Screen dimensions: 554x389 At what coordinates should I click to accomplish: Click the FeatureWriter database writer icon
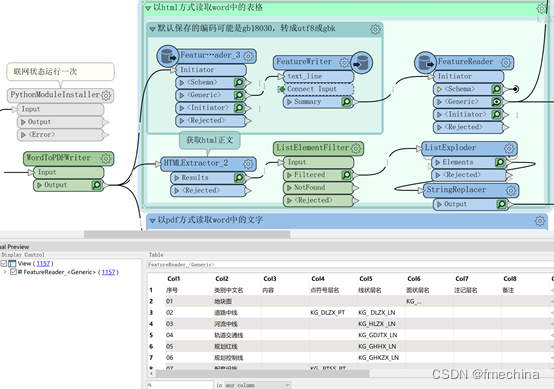click(x=362, y=63)
